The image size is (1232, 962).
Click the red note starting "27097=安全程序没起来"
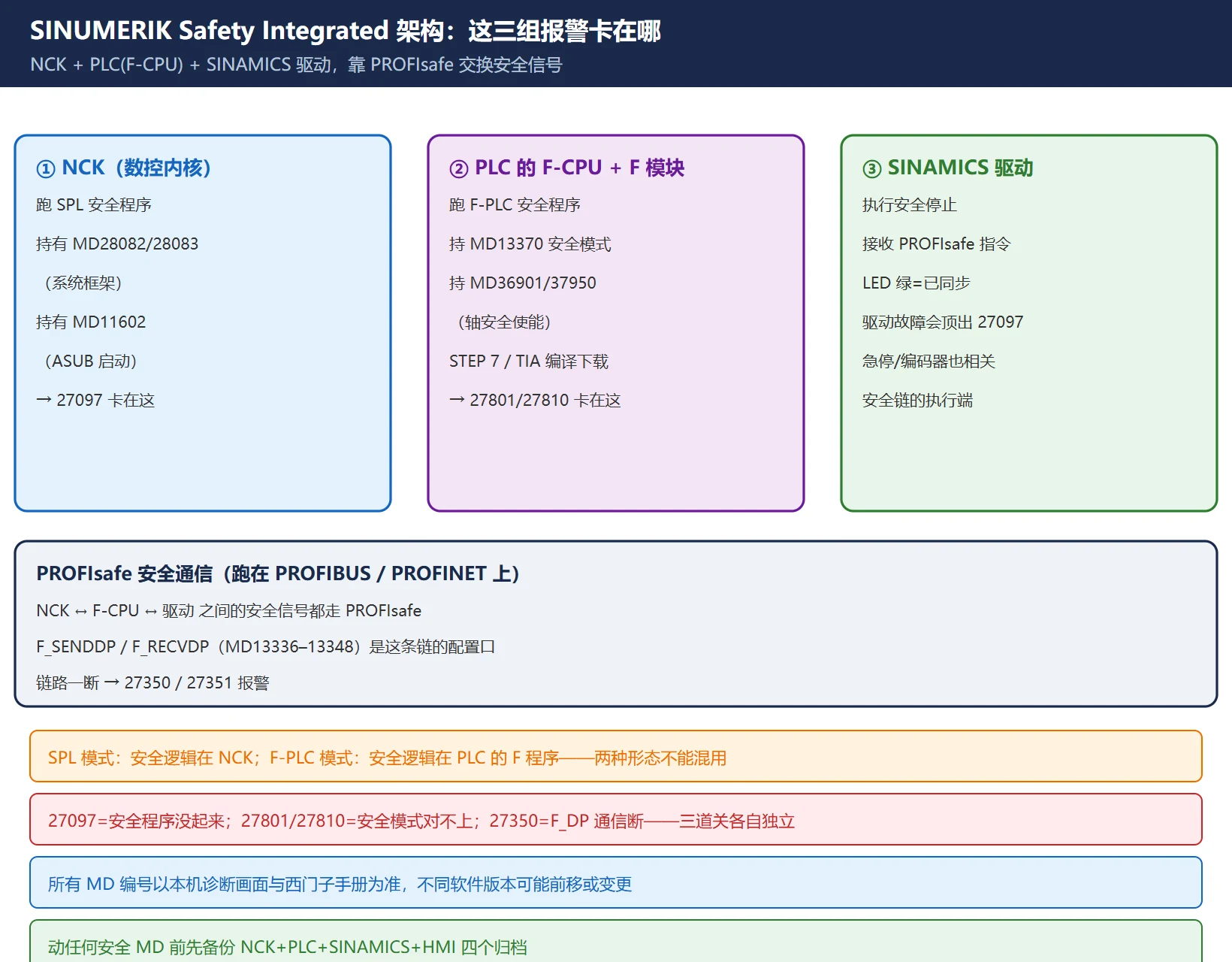[616, 819]
